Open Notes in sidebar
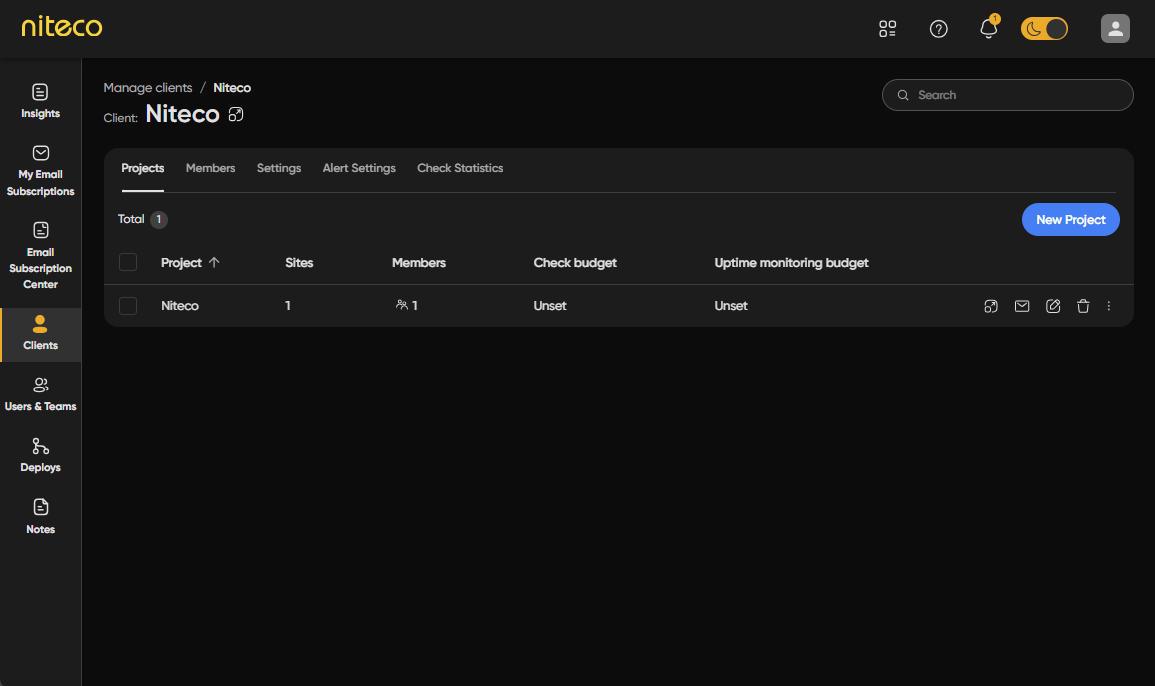Image resolution: width=1155 pixels, height=686 pixels. [41, 517]
